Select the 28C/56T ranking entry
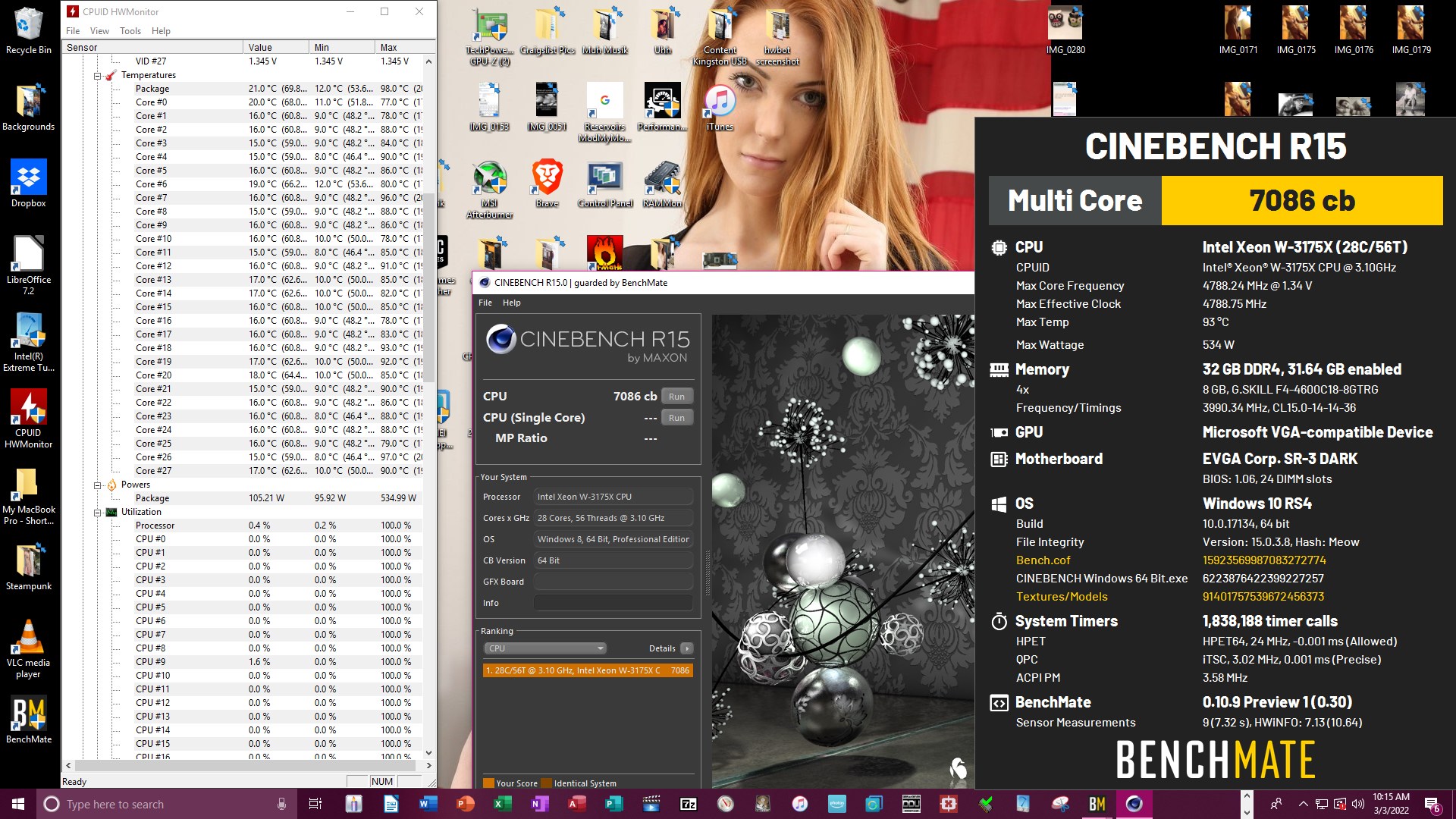 [x=588, y=670]
